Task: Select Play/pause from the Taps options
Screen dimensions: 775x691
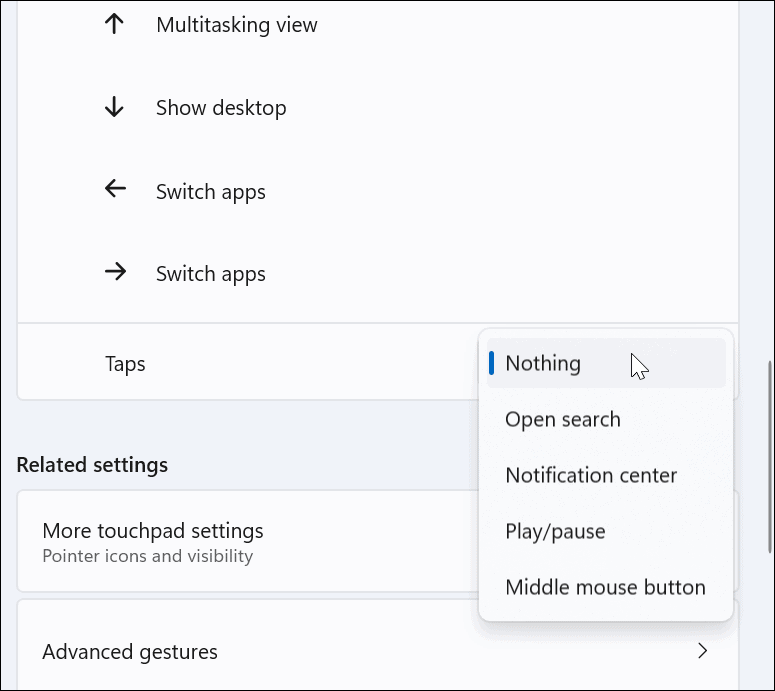Action: coord(555,532)
